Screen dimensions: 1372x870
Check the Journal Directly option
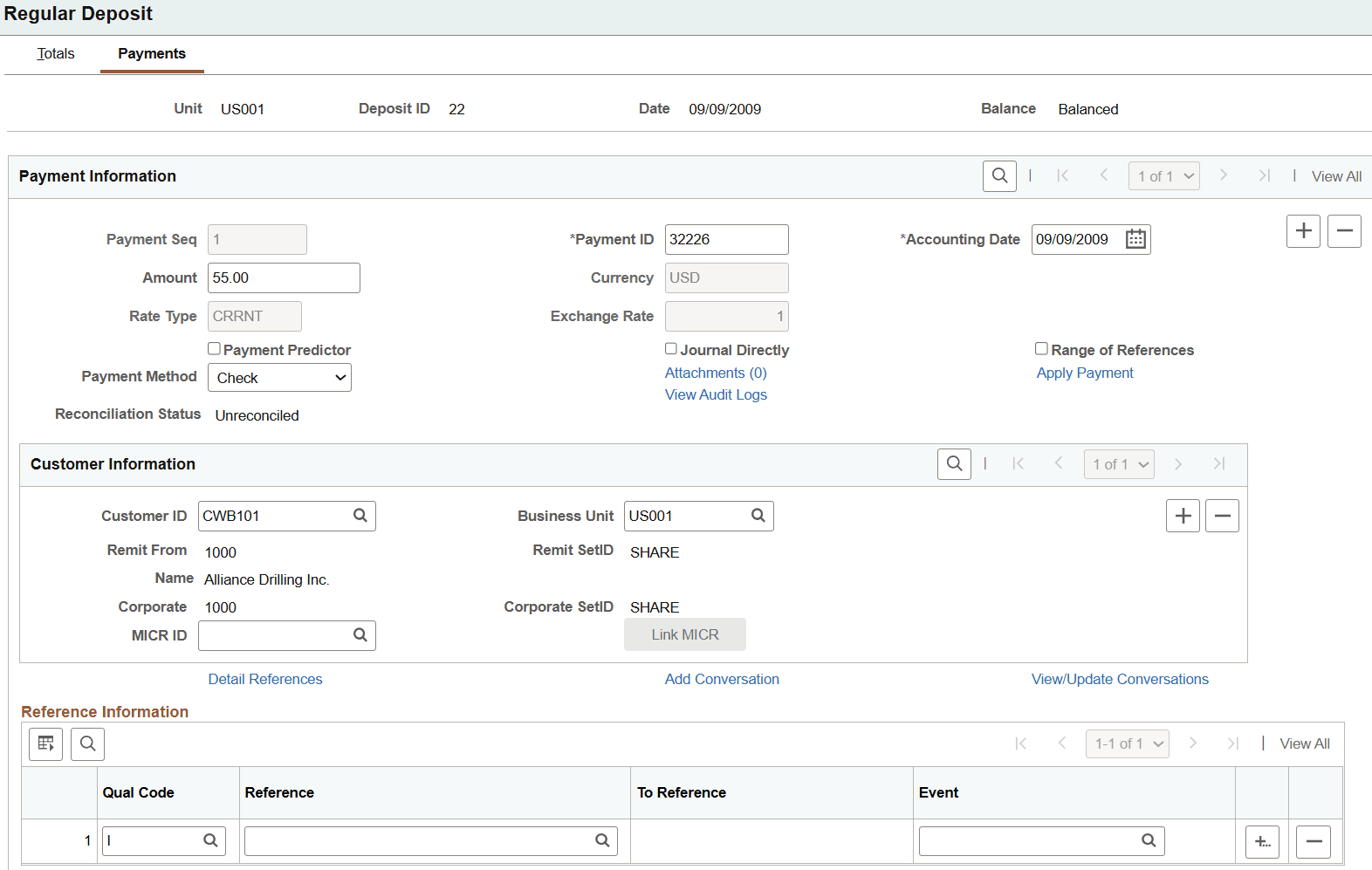(x=671, y=349)
